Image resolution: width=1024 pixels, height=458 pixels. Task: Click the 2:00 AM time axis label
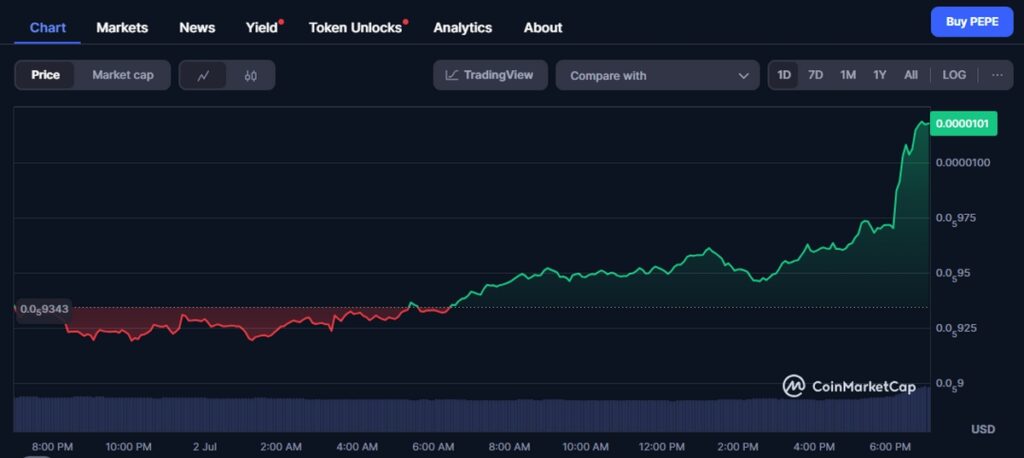coord(280,447)
